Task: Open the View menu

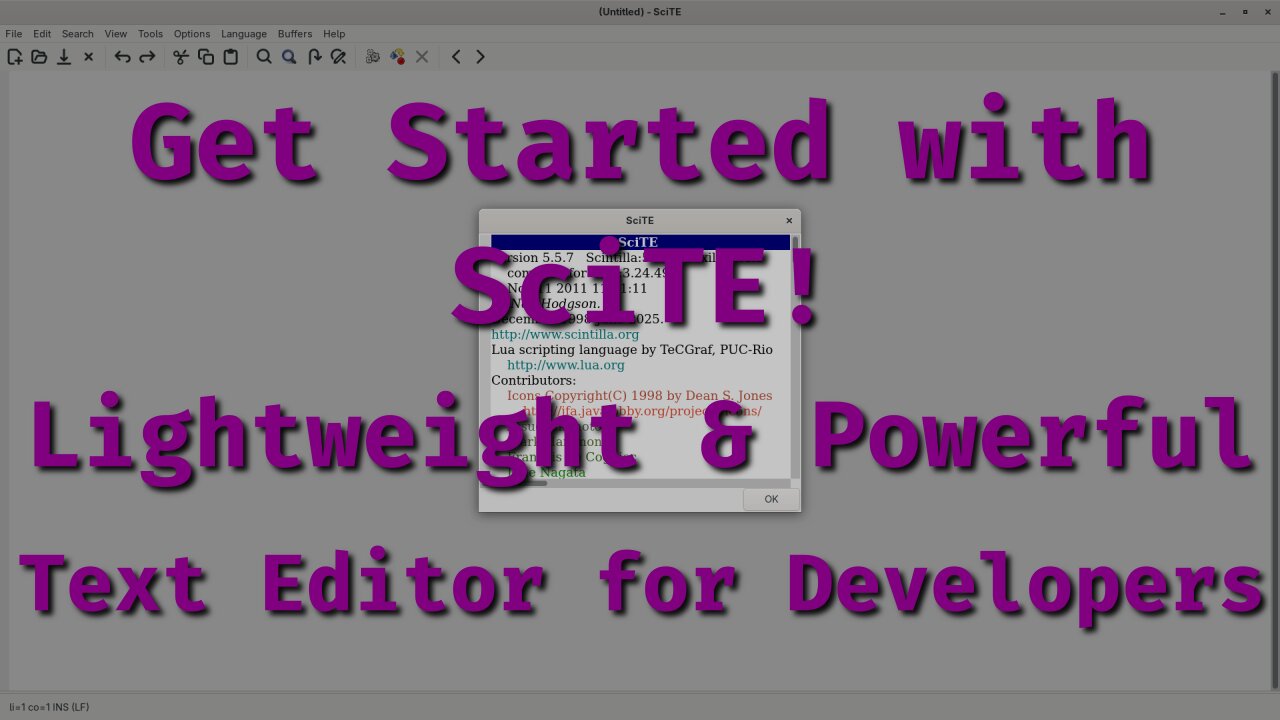Action: tap(116, 34)
